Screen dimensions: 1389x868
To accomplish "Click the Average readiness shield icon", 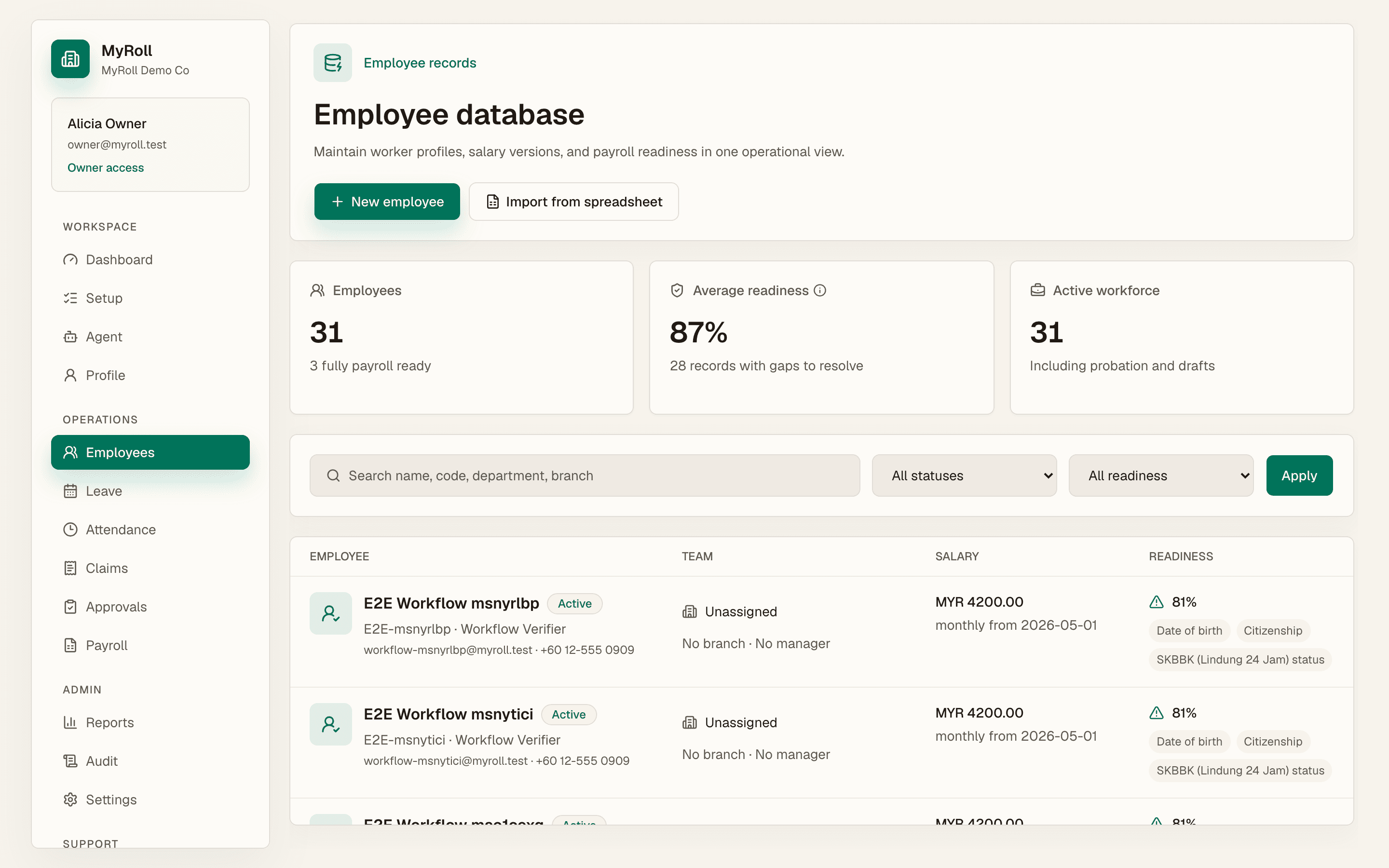I will point(677,290).
